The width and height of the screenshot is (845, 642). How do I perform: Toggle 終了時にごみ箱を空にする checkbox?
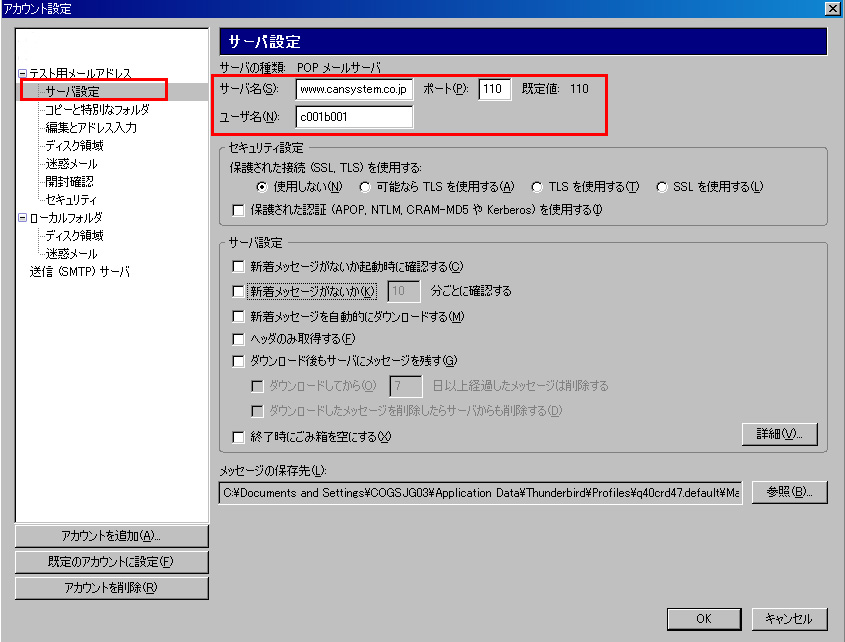(238, 437)
